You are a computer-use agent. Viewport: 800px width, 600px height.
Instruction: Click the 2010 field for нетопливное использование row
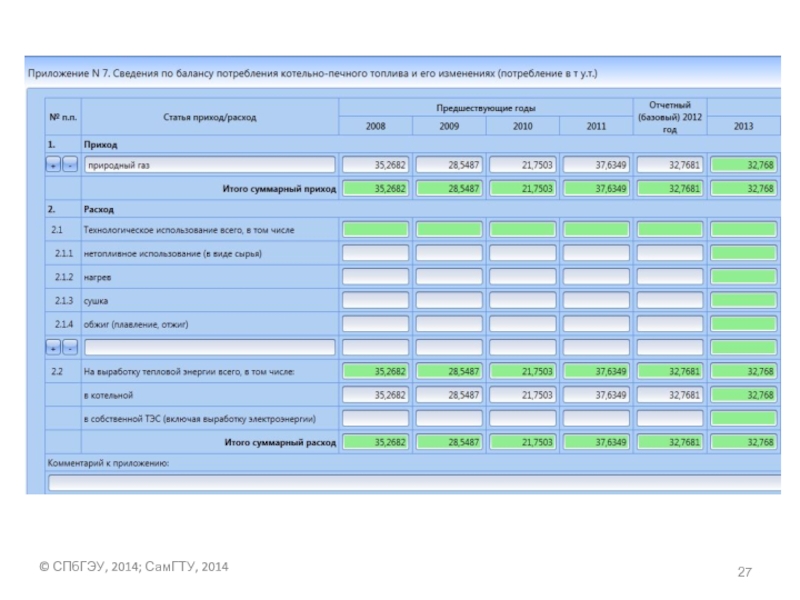coord(522,254)
